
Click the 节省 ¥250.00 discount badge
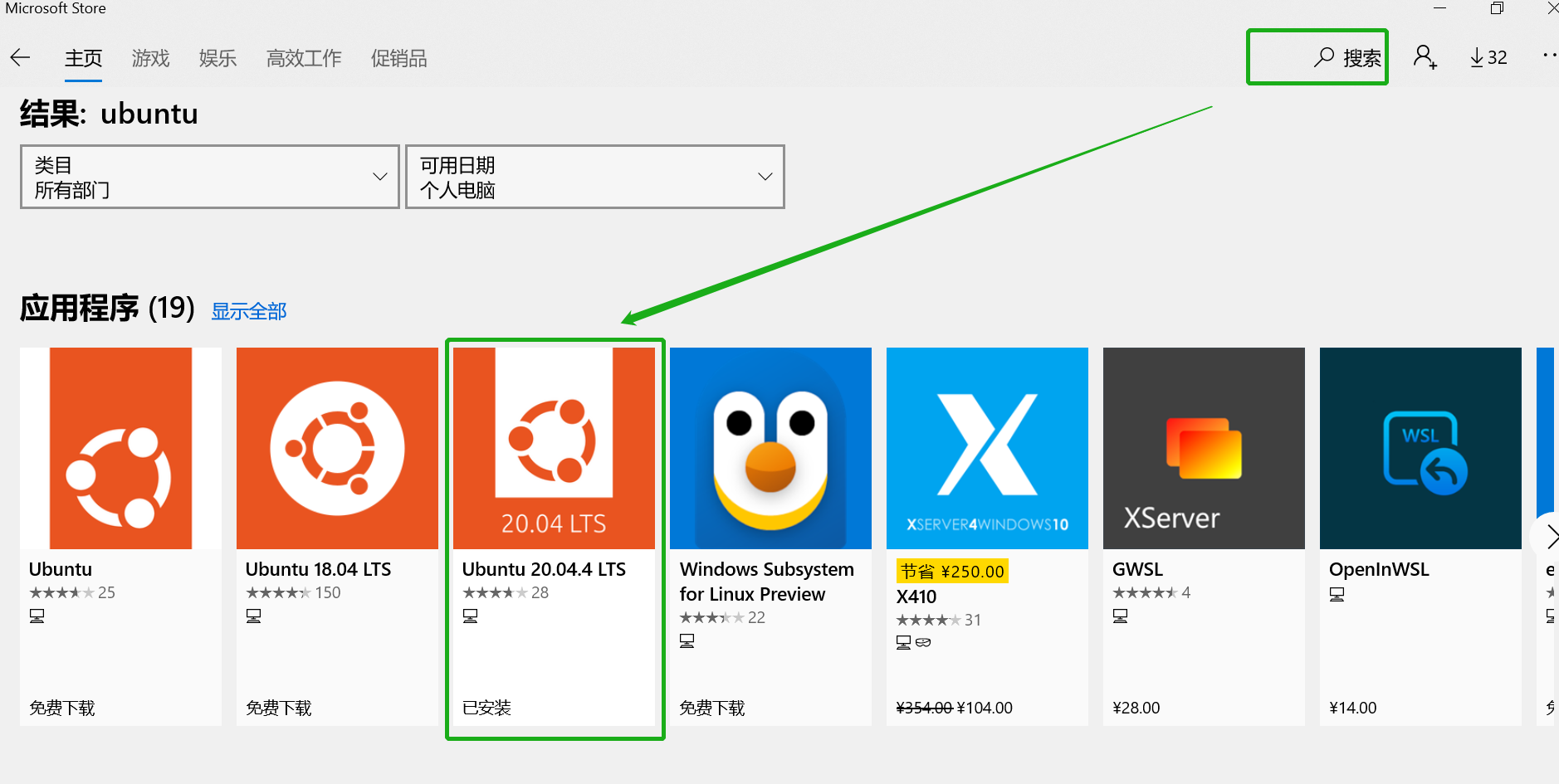[952, 571]
